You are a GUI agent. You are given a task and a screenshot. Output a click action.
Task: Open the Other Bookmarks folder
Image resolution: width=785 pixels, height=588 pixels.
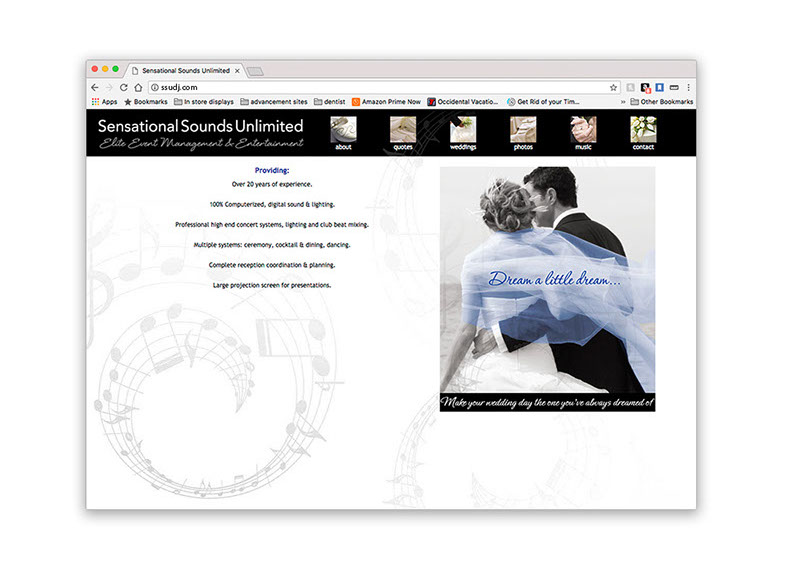click(661, 102)
